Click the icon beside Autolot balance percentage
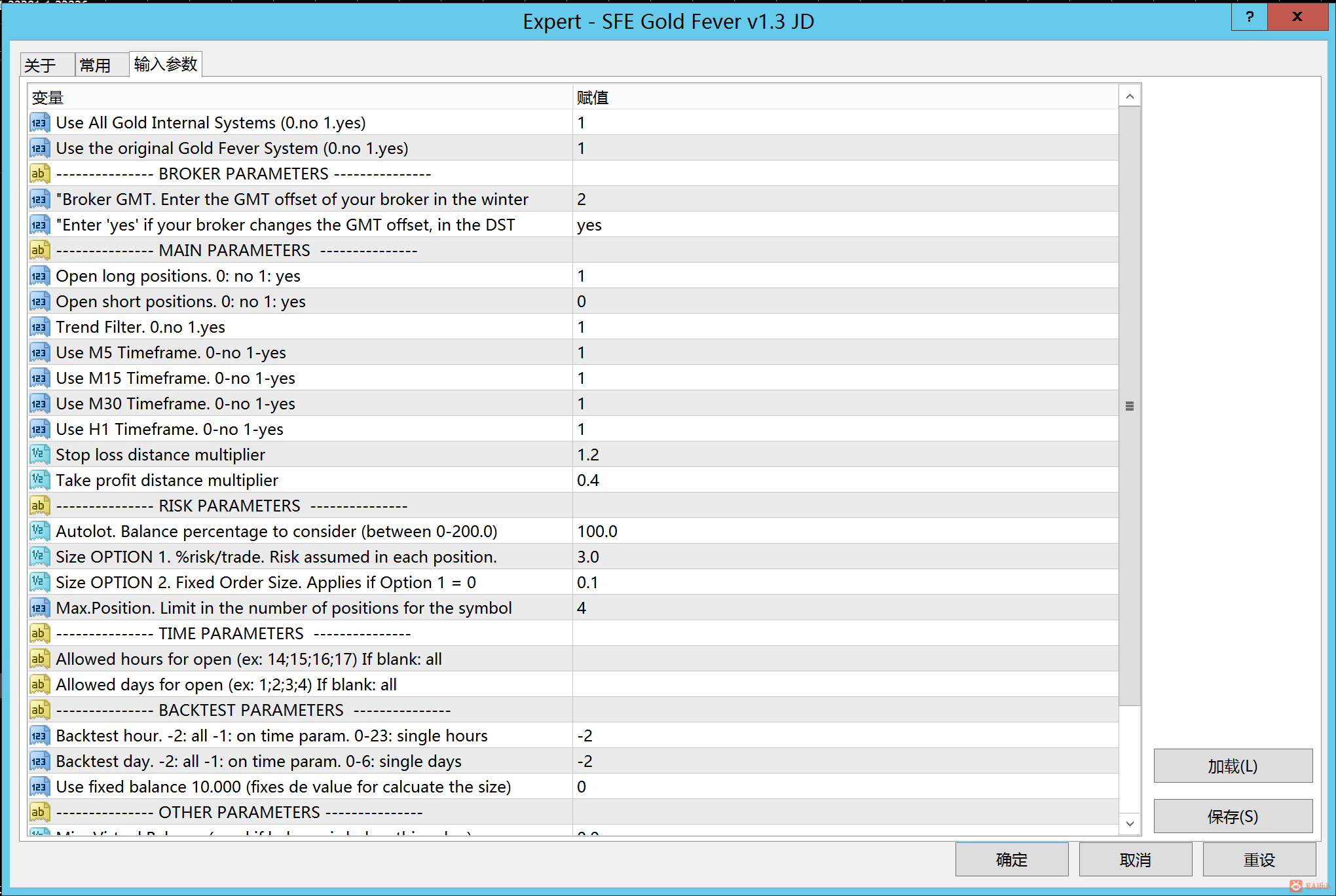 pyautogui.click(x=39, y=531)
